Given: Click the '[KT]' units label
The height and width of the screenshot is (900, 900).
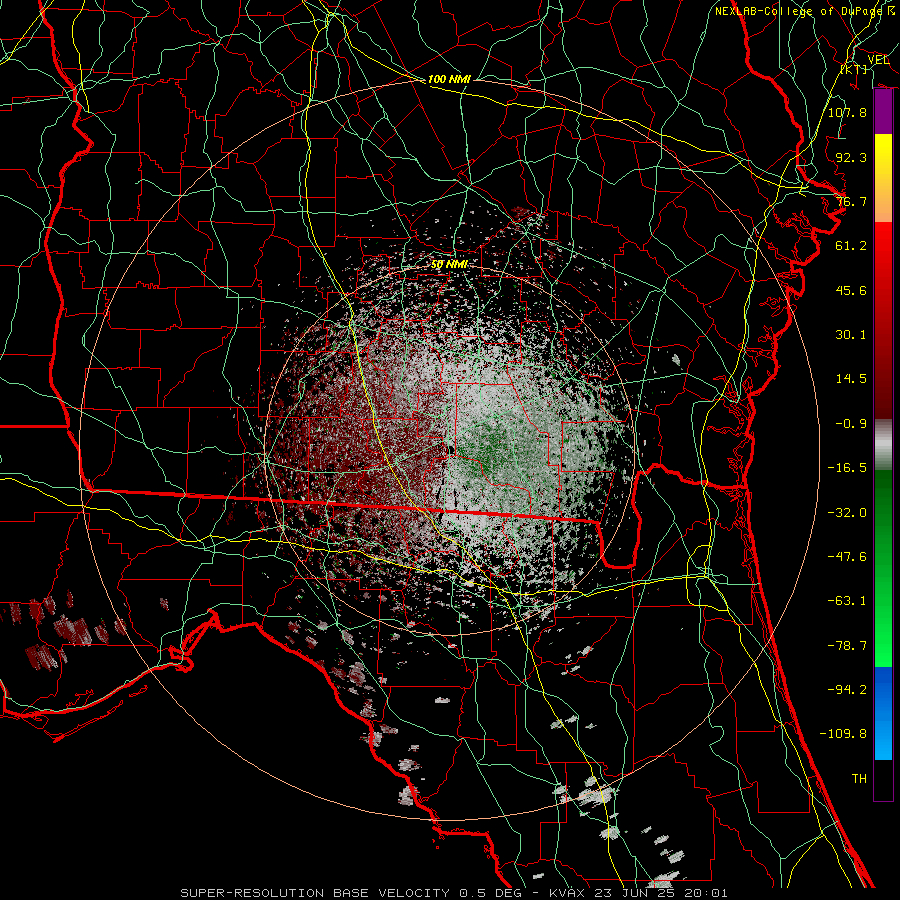Looking at the screenshot, I should click(854, 69).
